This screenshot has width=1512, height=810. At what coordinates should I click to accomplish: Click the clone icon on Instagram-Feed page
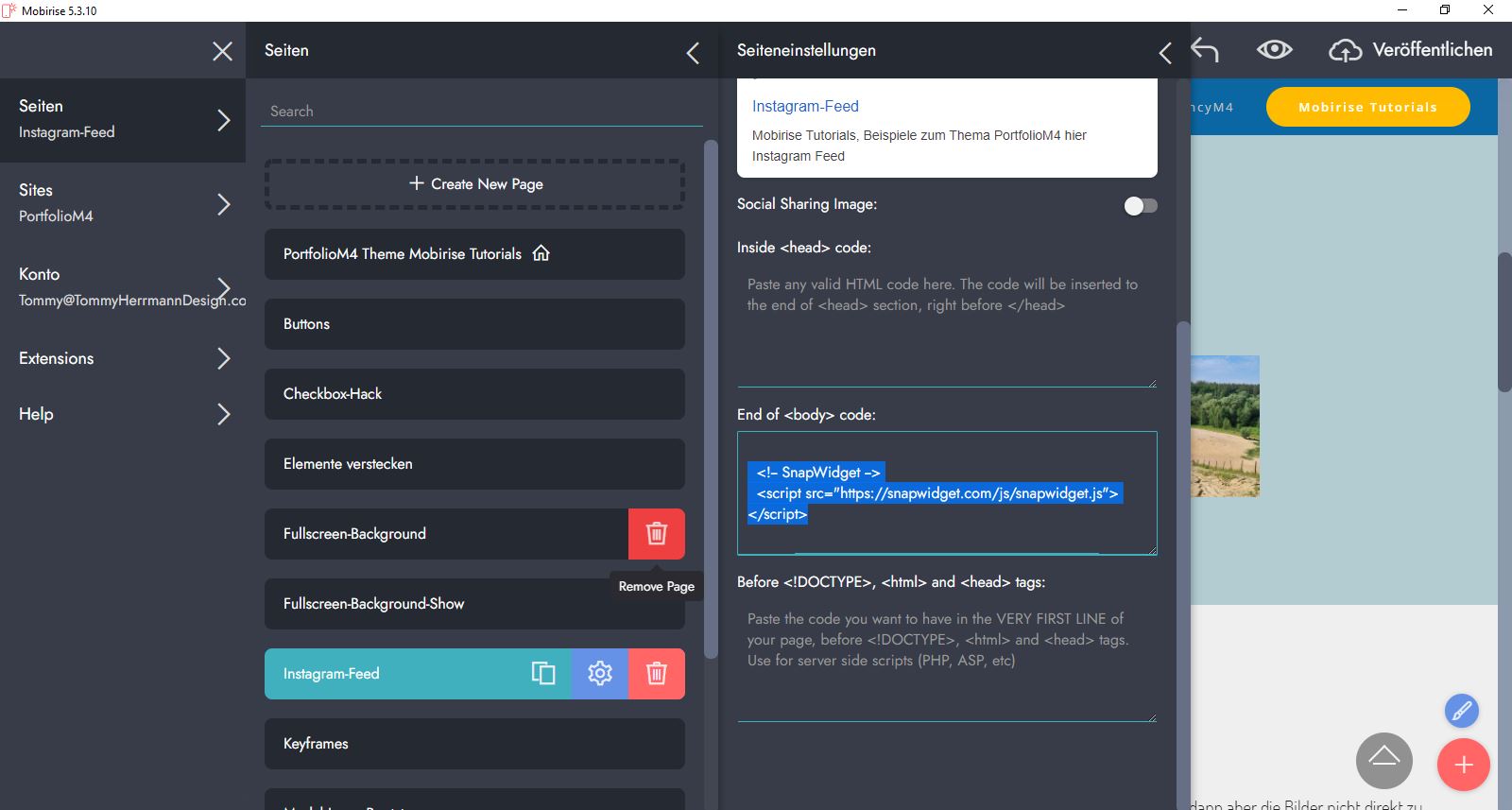[543, 673]
